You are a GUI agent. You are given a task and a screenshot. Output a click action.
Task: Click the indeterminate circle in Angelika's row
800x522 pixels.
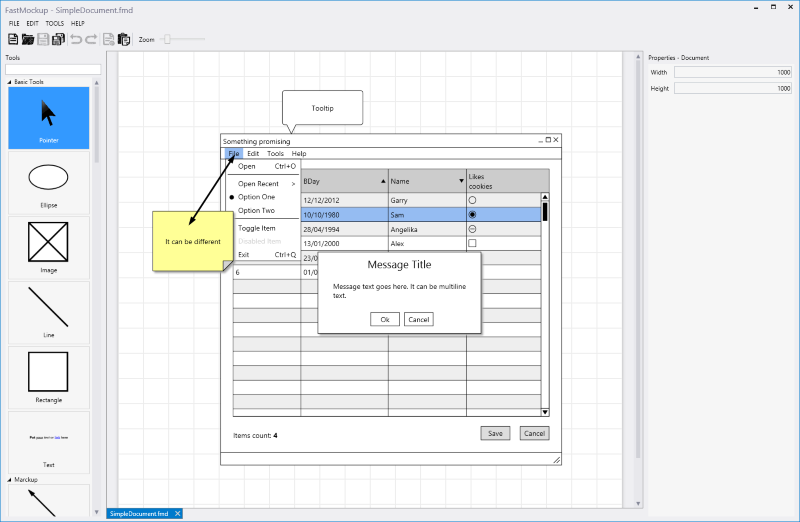[x=472, y=229]
